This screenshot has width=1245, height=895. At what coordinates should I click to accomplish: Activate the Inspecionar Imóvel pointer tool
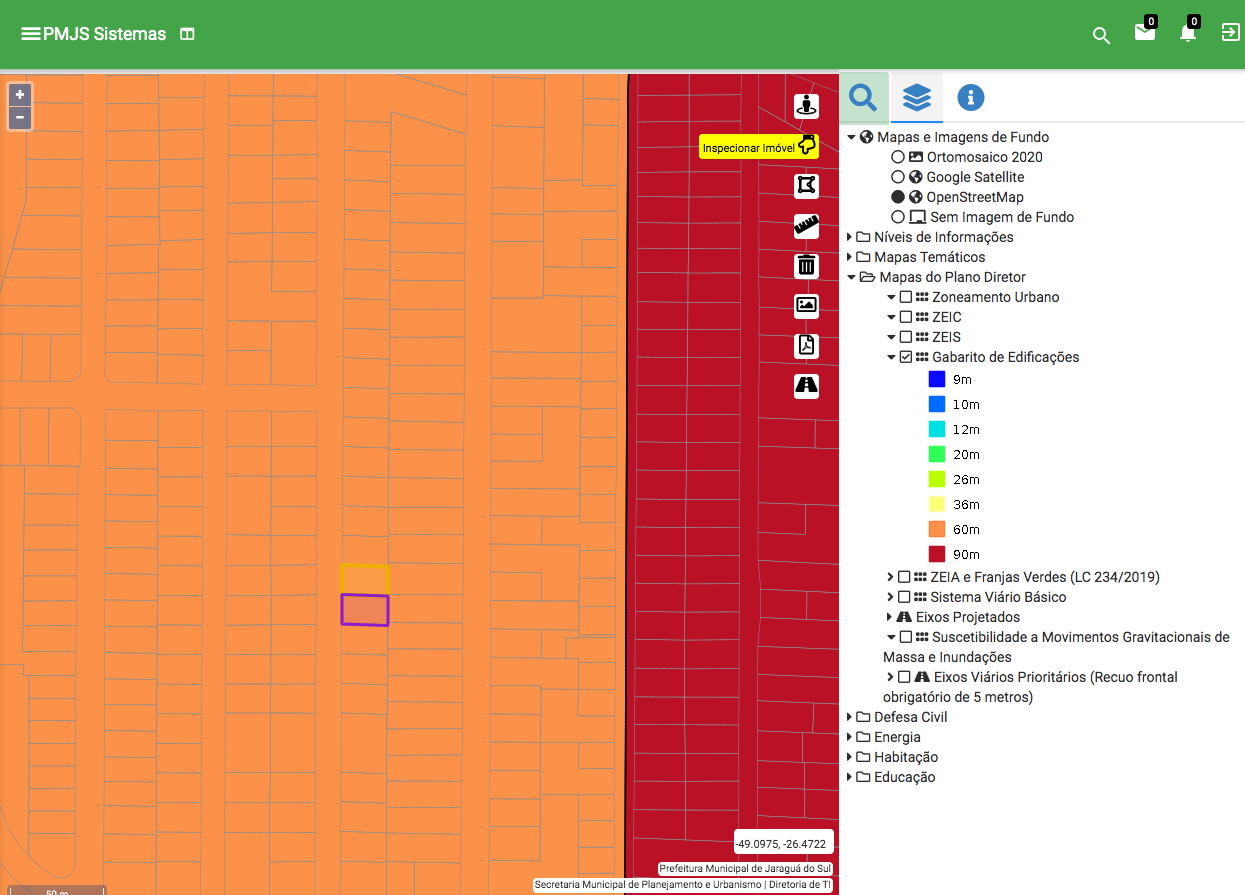807,146
